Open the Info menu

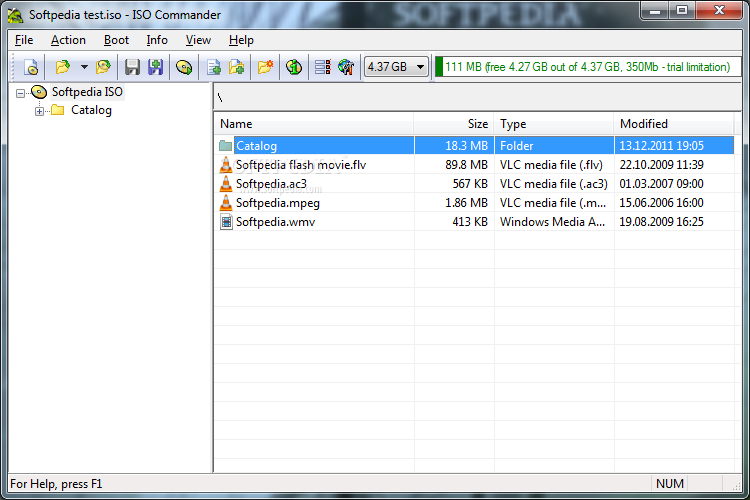pos(157,40)
